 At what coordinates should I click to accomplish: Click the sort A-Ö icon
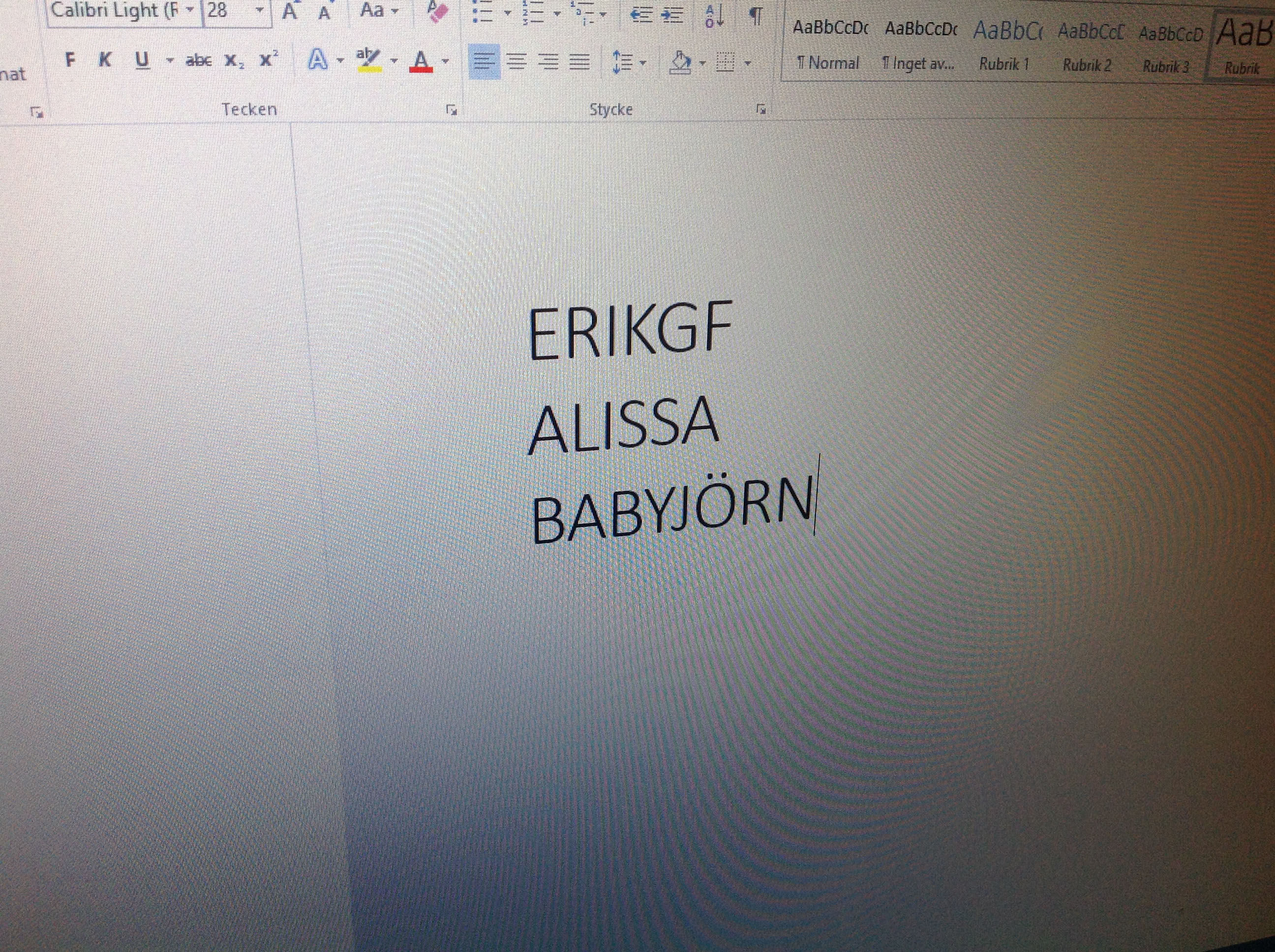[715, 16]
